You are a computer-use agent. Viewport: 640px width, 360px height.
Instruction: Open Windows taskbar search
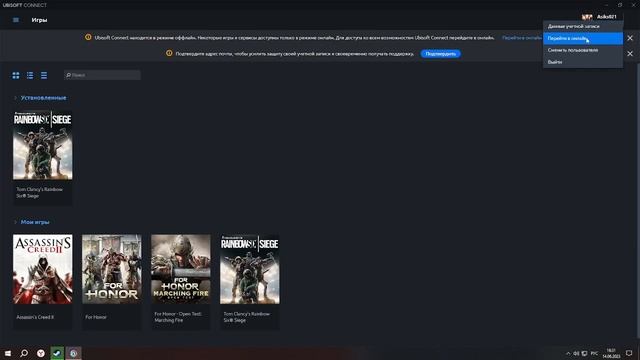point(24,353)
